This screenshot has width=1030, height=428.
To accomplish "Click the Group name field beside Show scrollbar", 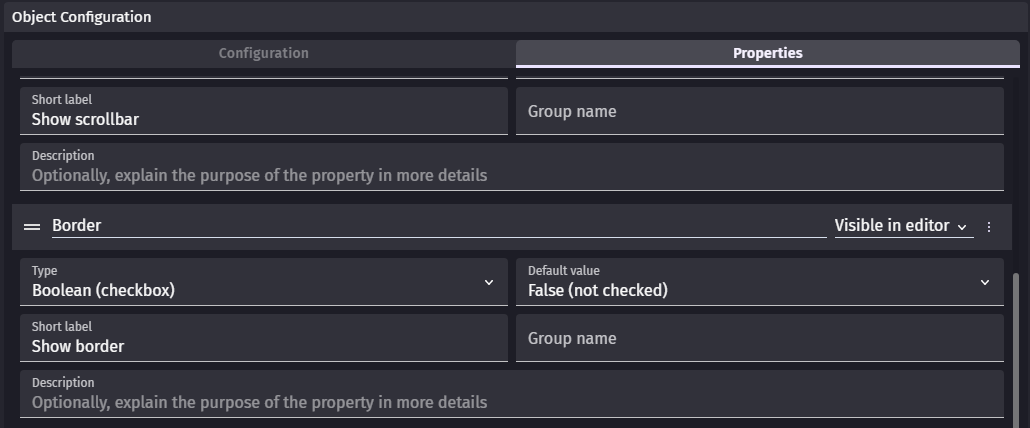I will (x=759, y=111).
